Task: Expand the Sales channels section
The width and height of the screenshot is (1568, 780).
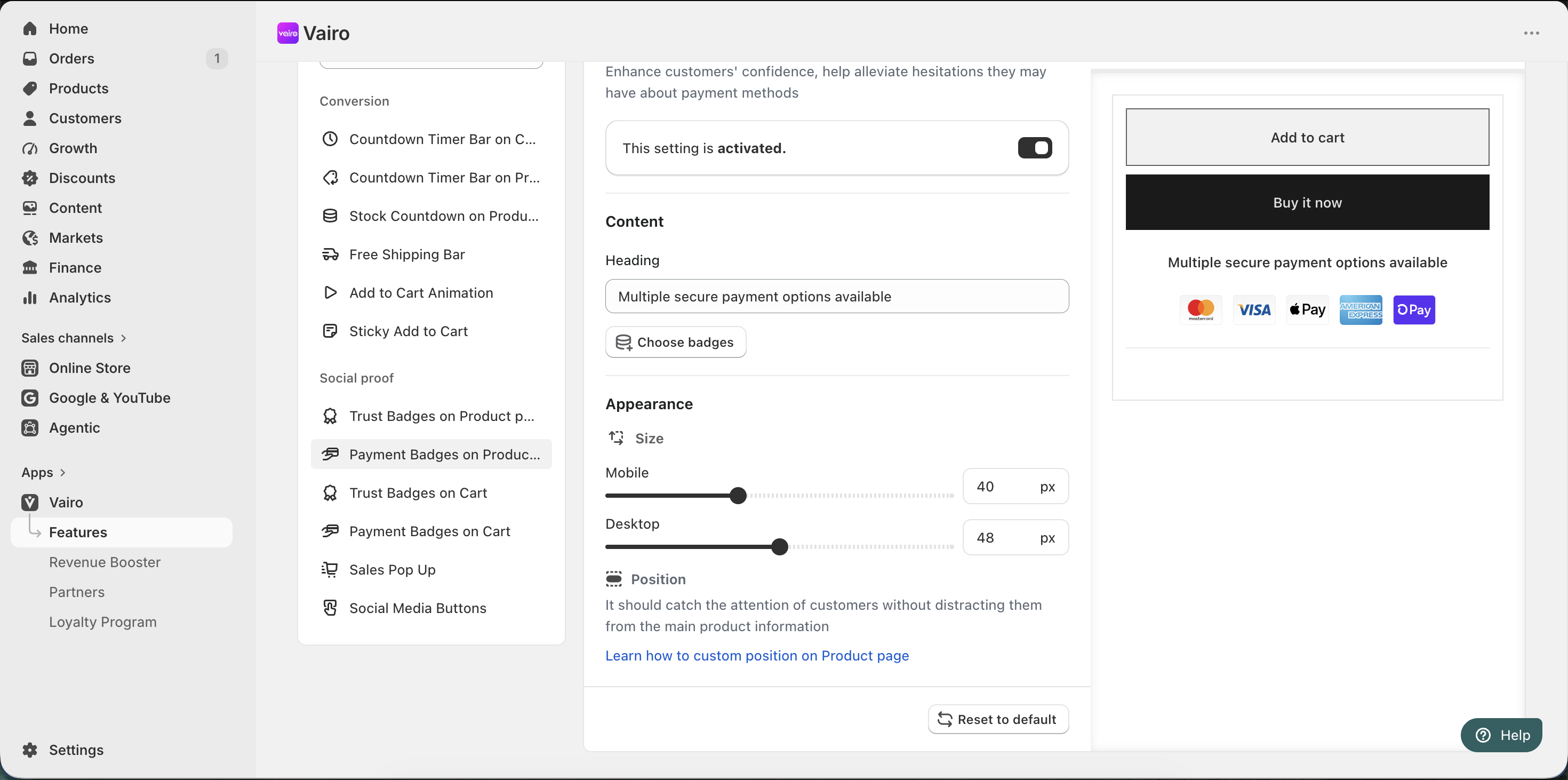Action: click(74, 337)
